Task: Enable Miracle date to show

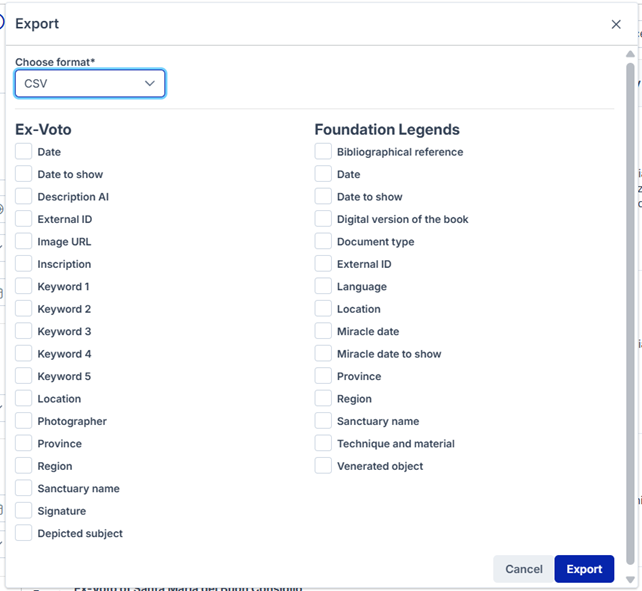Action: coord(323,354)
